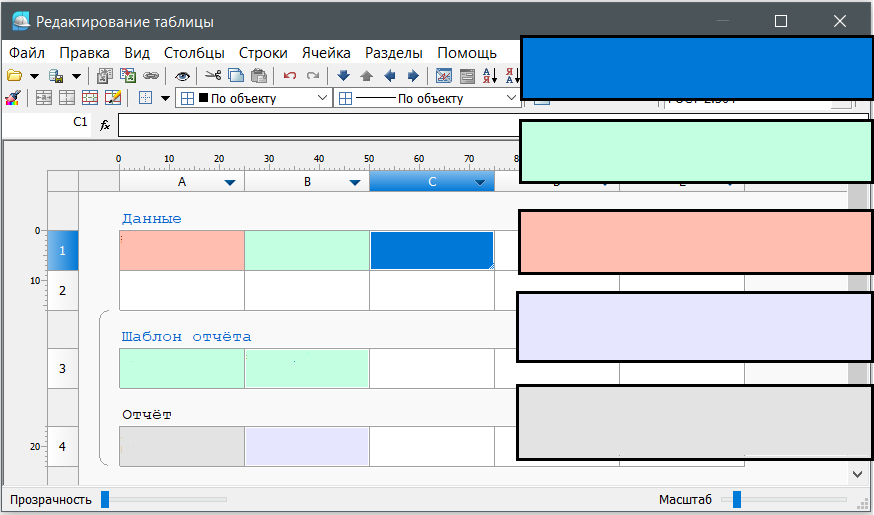Click the chain link icon

(x=151, y=75)
